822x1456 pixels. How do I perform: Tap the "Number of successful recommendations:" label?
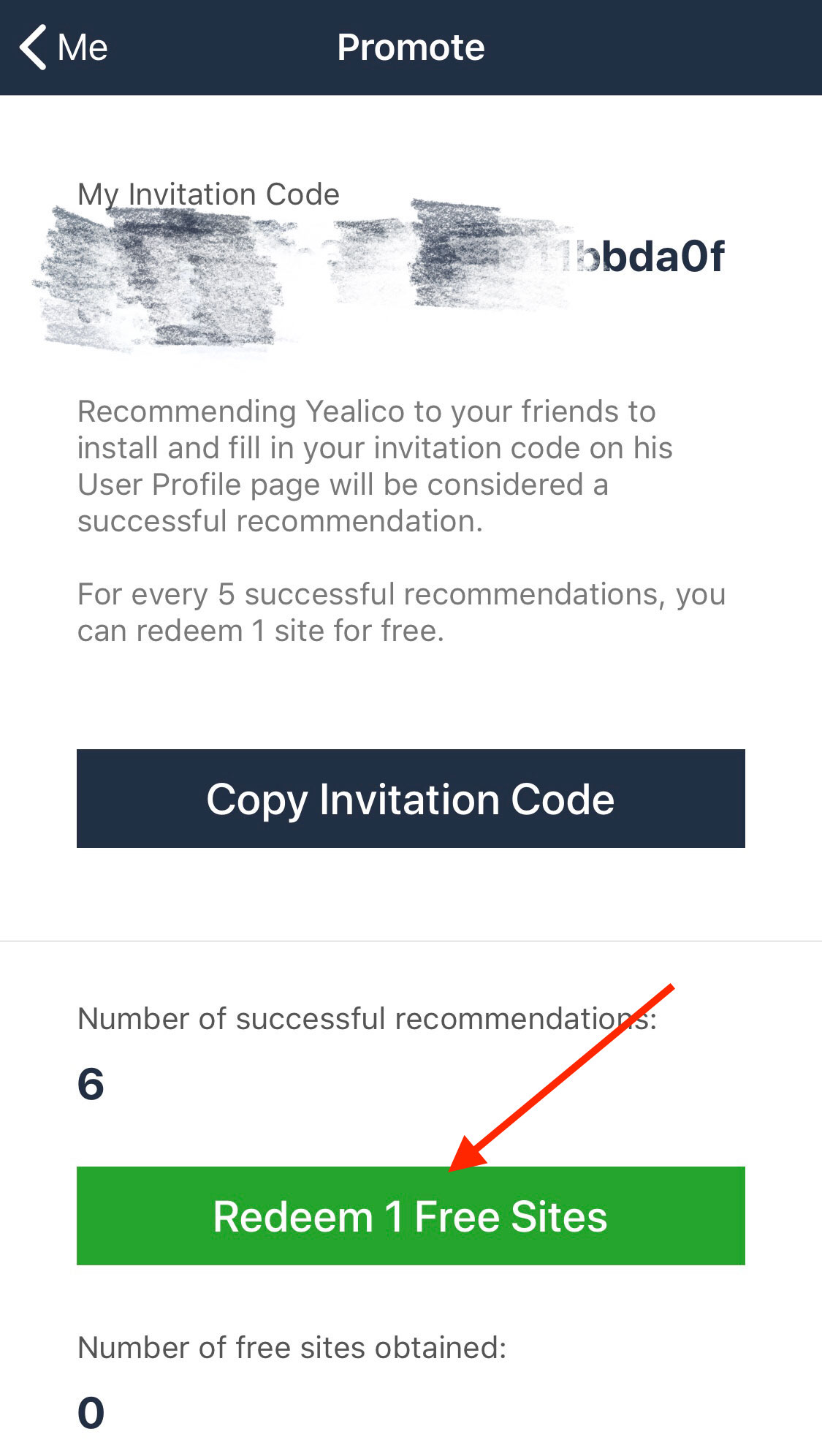365,1019
